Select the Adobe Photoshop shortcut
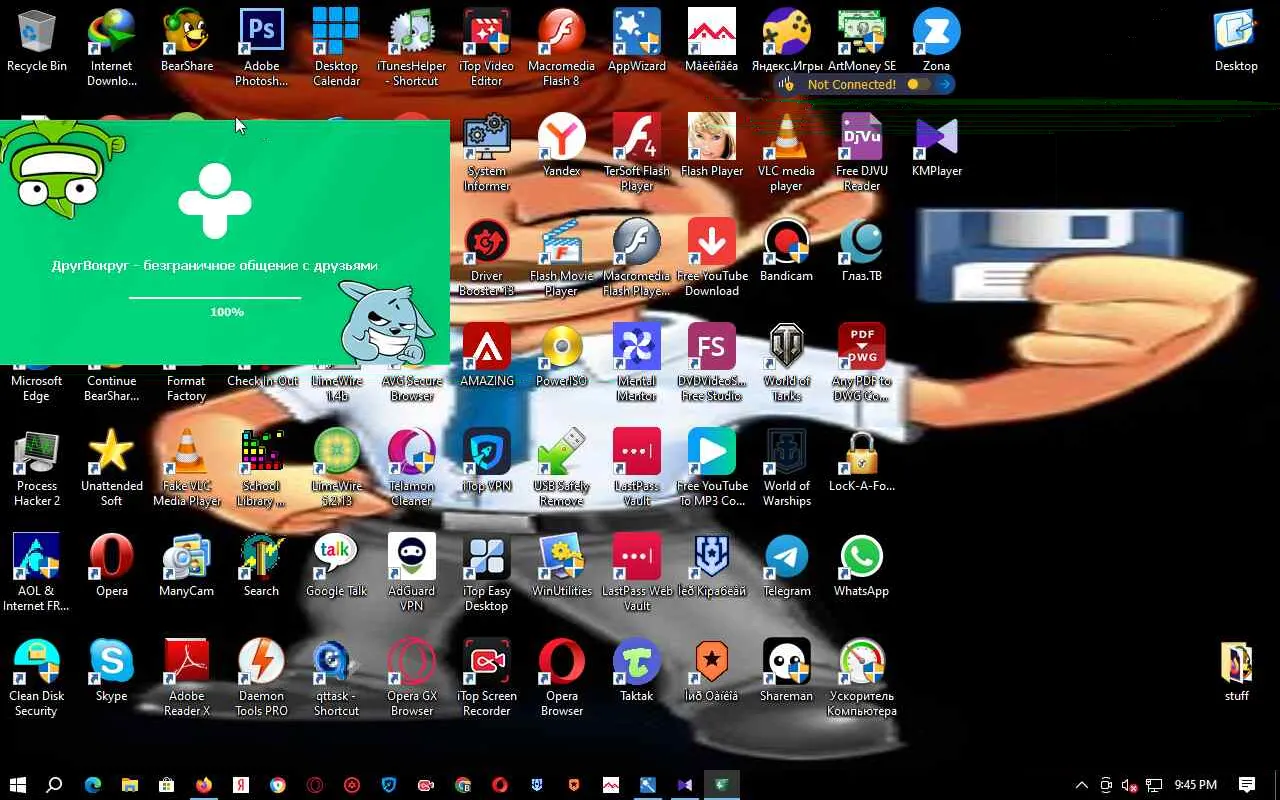Screen dimensions: 1280x800 (261, 48)
